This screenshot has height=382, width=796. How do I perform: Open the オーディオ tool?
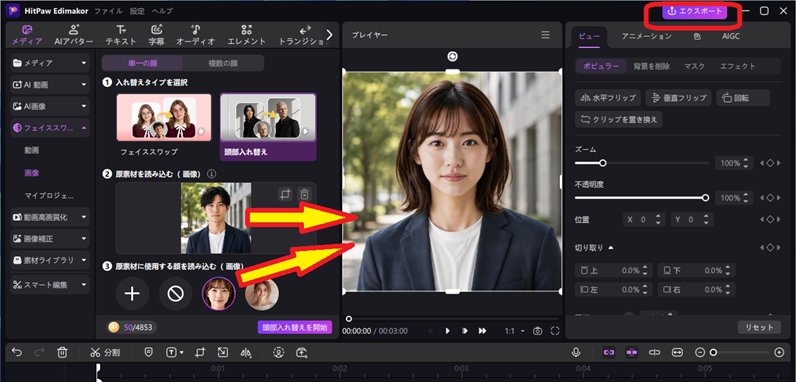tap(195, 35)
